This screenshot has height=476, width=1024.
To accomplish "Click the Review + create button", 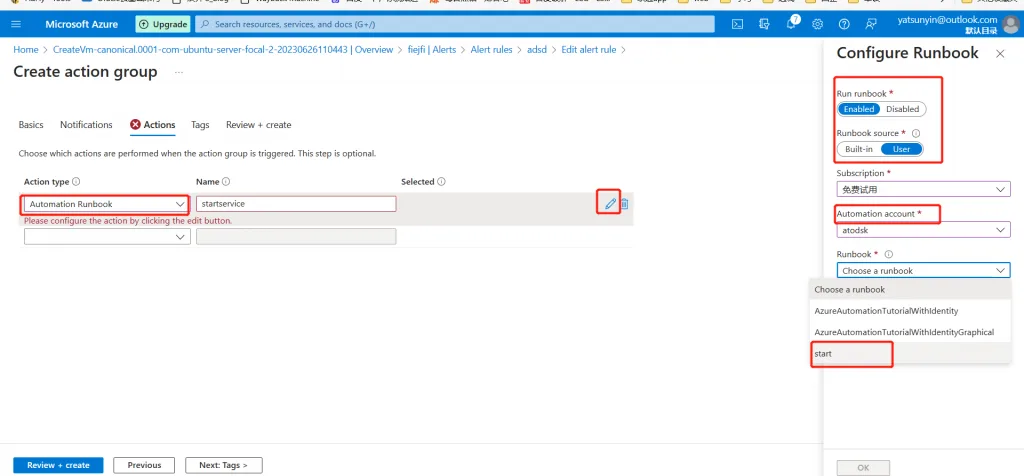I will click(58, 465).
